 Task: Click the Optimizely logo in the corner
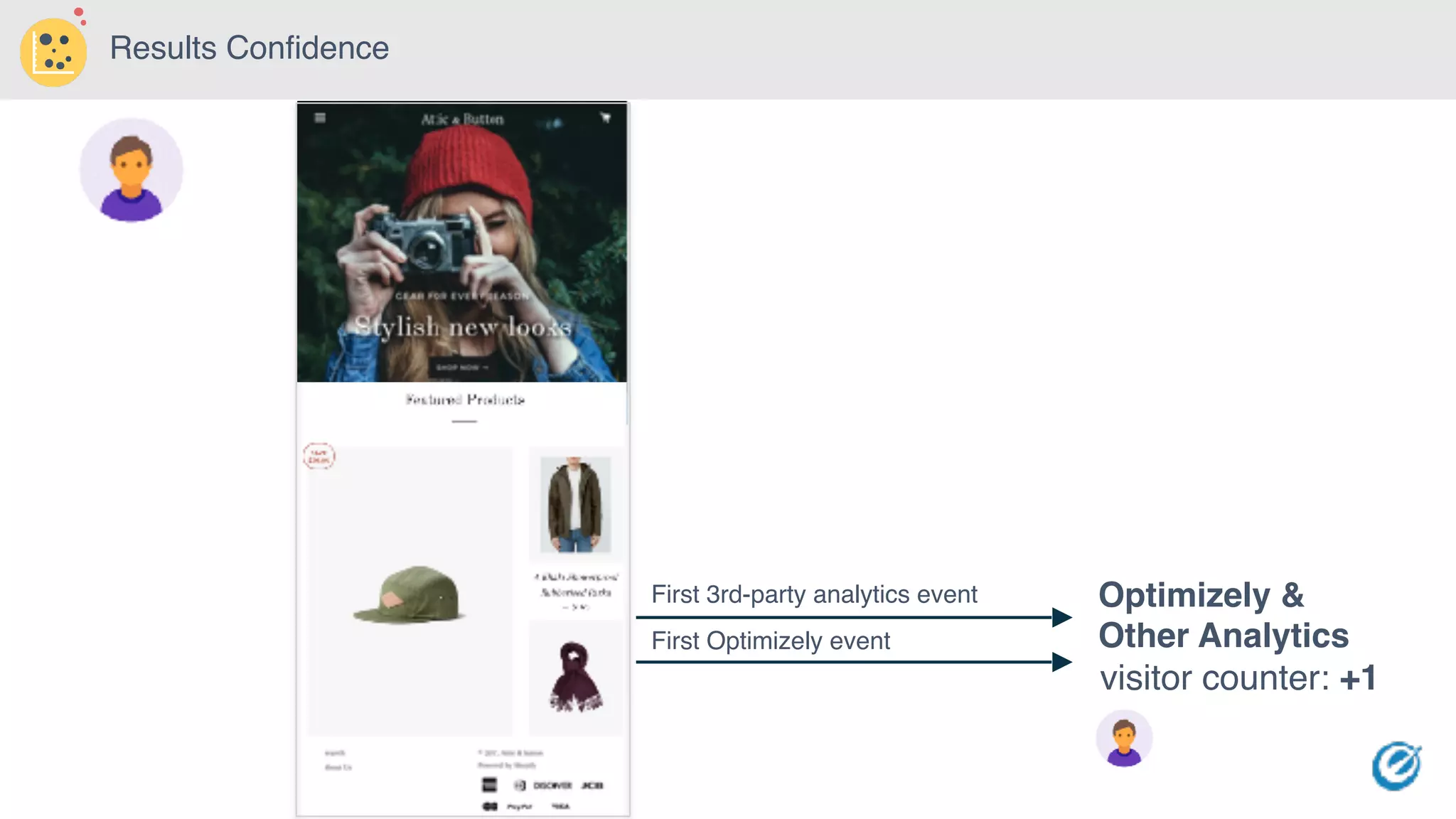click(x=1397, y=766)
